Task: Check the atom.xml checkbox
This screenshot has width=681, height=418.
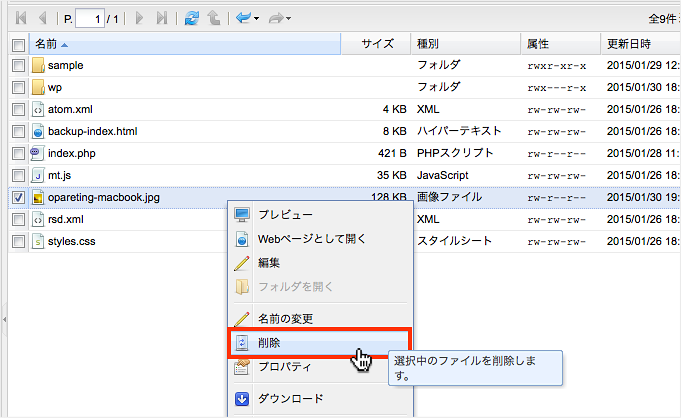Action: click(18, 109)
